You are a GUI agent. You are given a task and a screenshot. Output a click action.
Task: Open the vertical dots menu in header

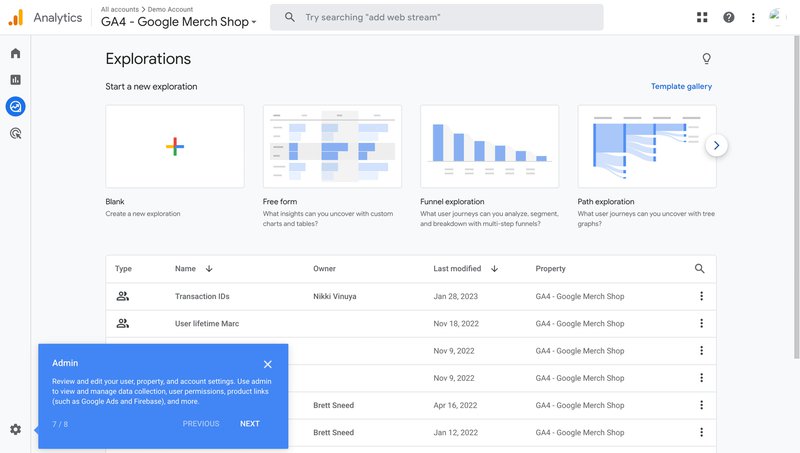click(753, 17)
